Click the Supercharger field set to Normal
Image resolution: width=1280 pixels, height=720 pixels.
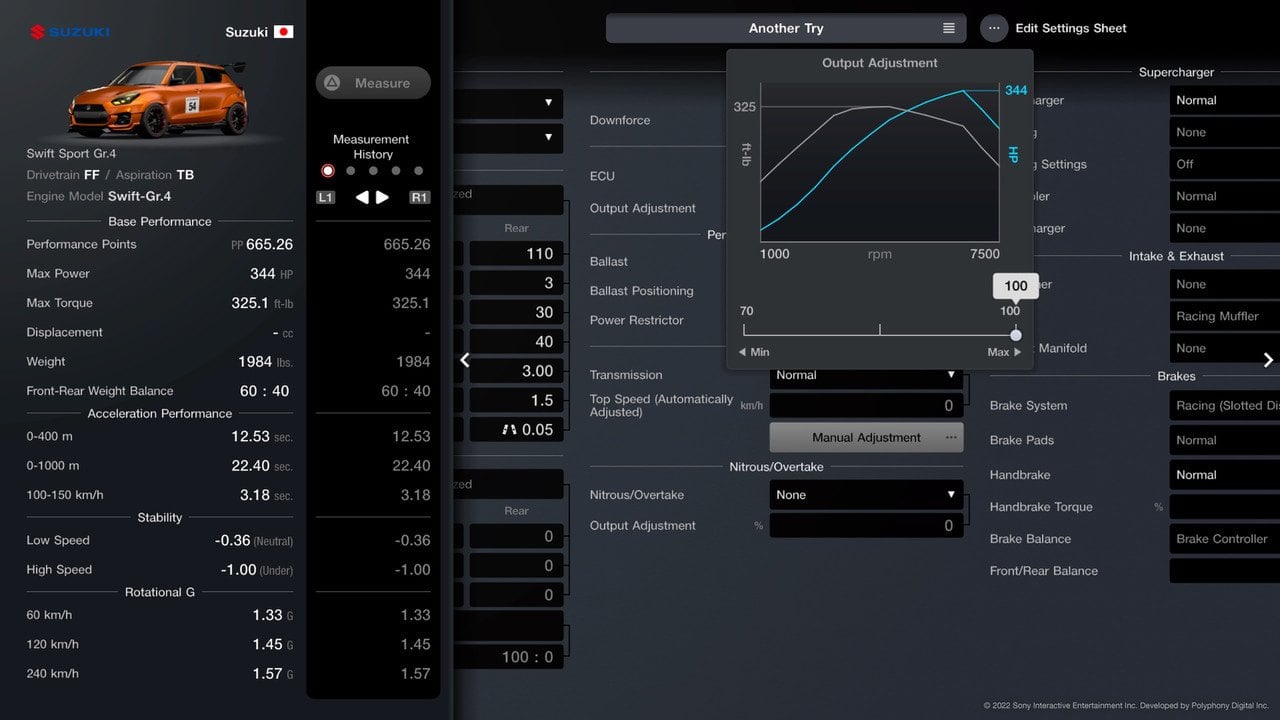pyautogui.click(x=1225, y=100)
